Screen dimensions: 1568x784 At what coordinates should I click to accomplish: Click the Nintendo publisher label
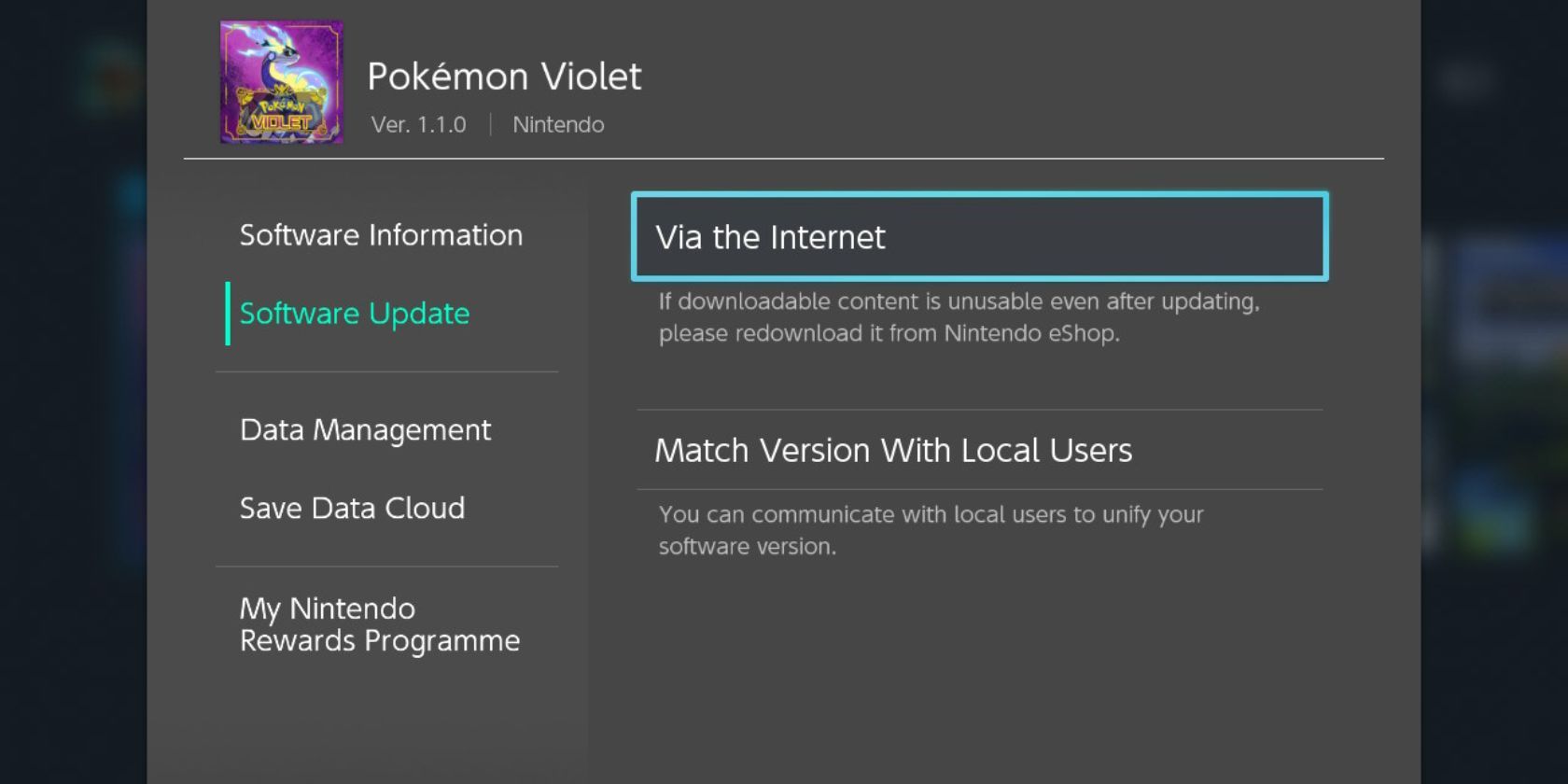558,125
